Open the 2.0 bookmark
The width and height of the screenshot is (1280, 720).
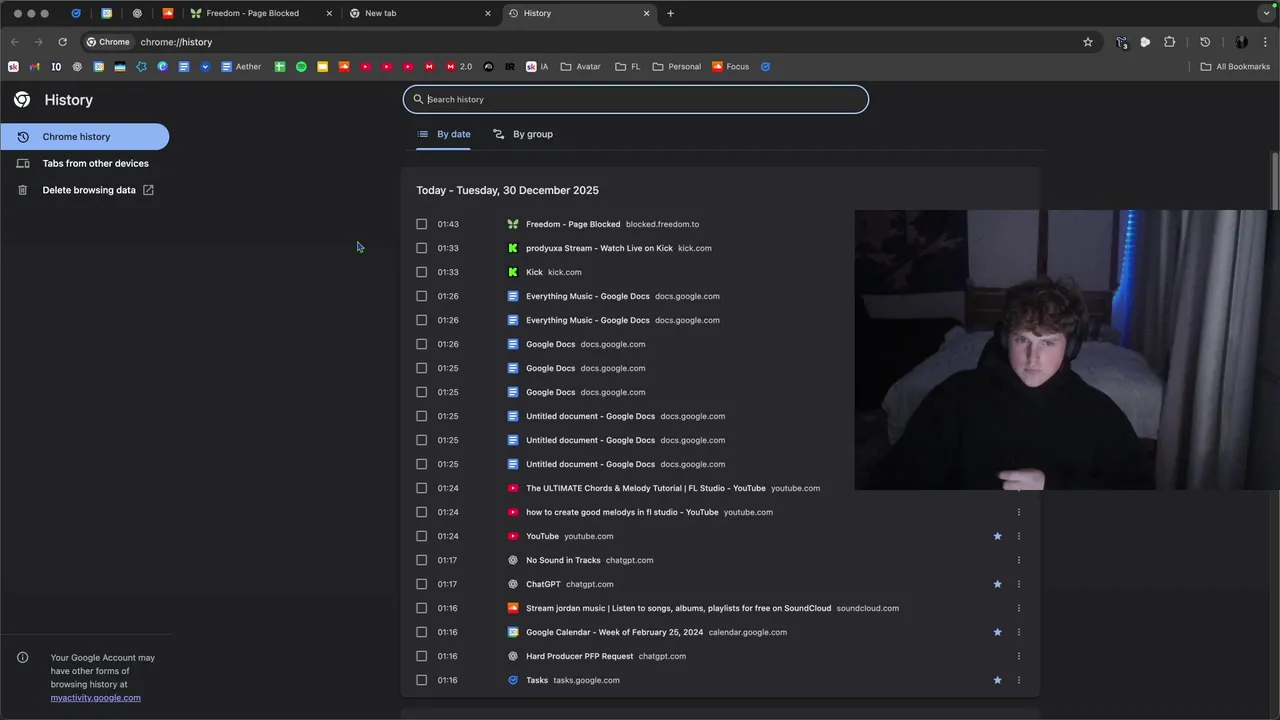pyautogui.click(x=459, y=67)
